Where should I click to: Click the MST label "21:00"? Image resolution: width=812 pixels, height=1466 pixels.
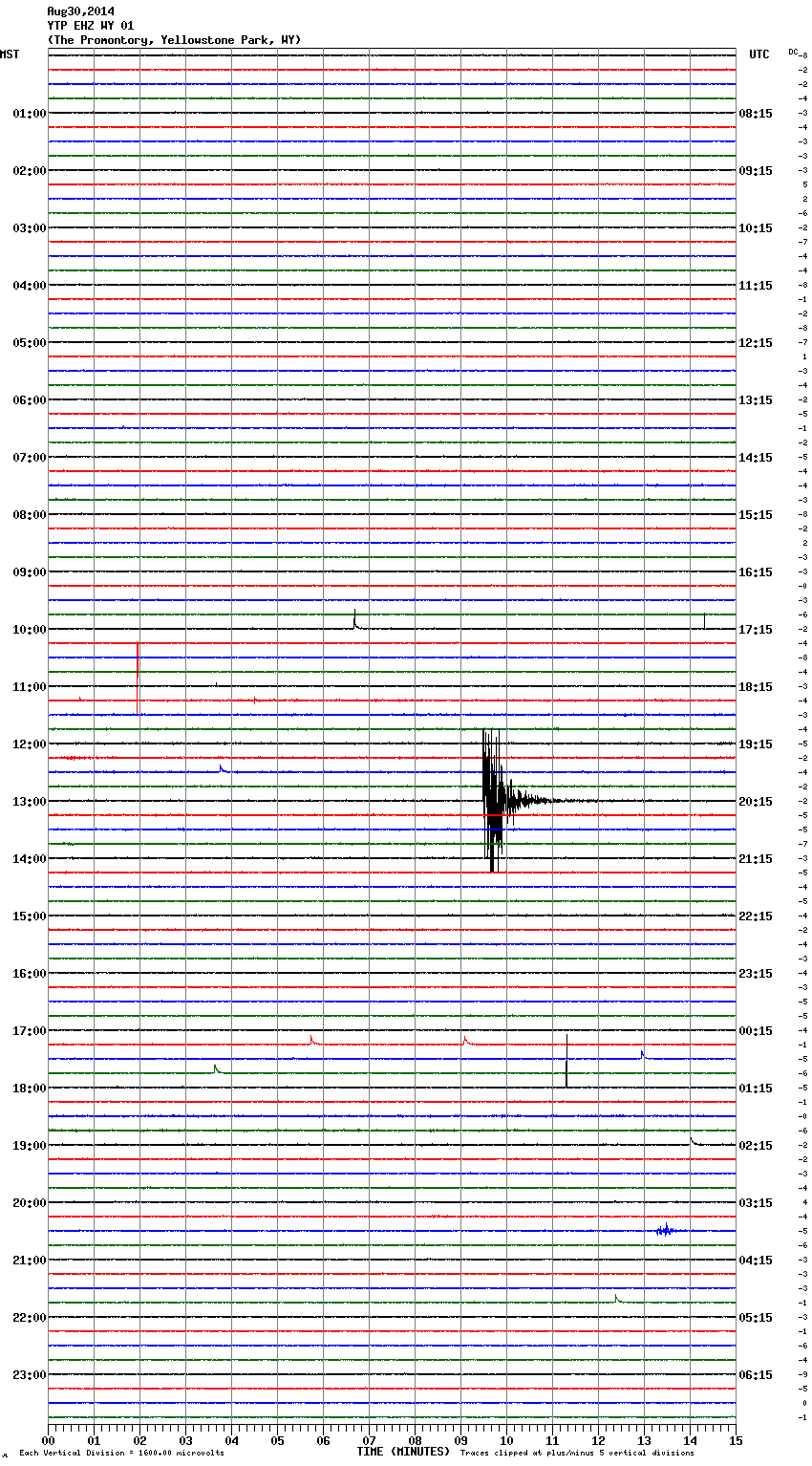point(30,1261)
